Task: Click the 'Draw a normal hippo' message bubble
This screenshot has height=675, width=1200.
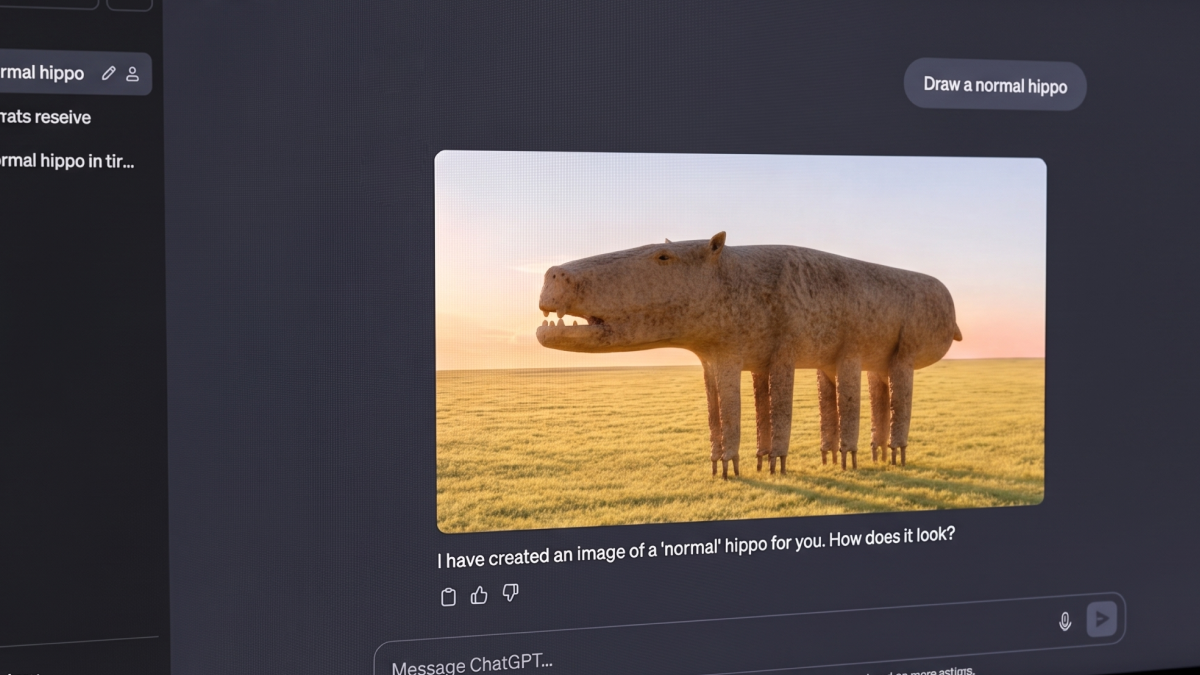Action: click(x=994, y=85)
